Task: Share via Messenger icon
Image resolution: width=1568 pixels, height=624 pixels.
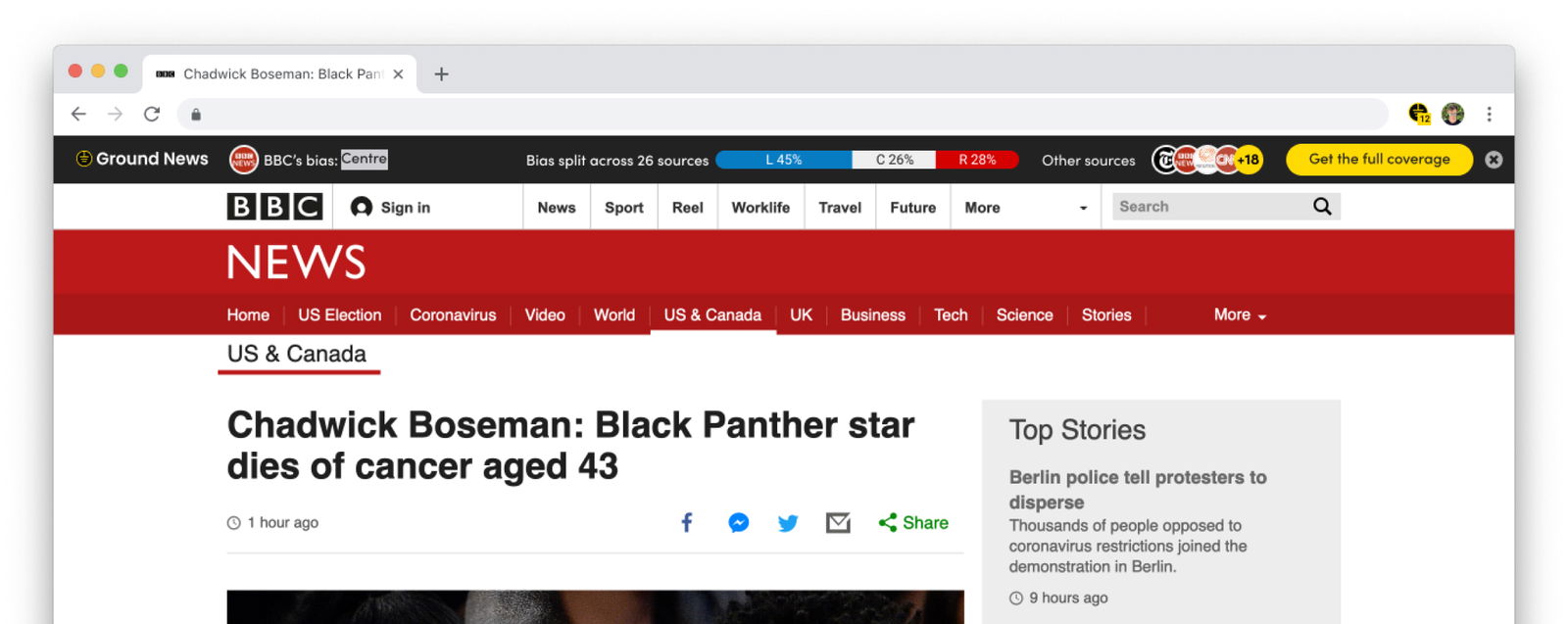Action: coord(739,523)
